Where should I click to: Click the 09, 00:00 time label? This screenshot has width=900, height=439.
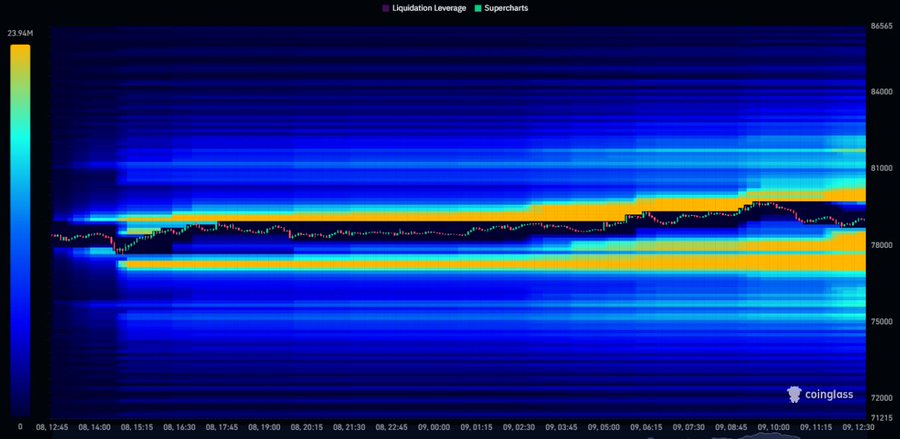click(x=434, y=428)
